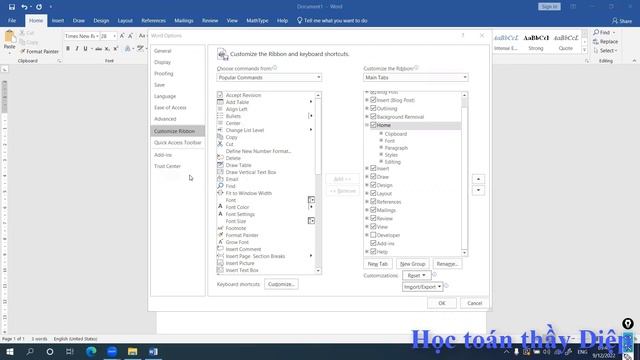Click Replace in the Editing group
This screenshot has width=640, height=360.
pyautogui.click(x=605, y=42)
